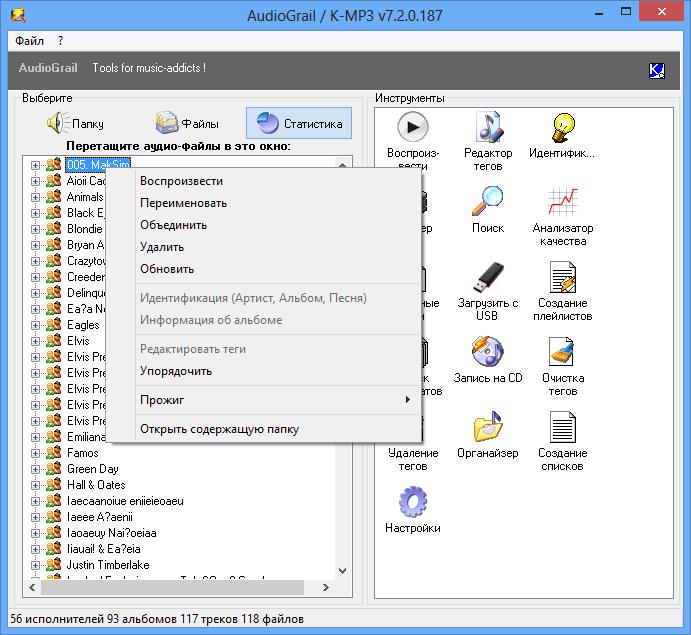Image resolution: width=691 pixels, height=635 pixels.
Task: Open the ? help menu
Action: [x=60, y=41]
